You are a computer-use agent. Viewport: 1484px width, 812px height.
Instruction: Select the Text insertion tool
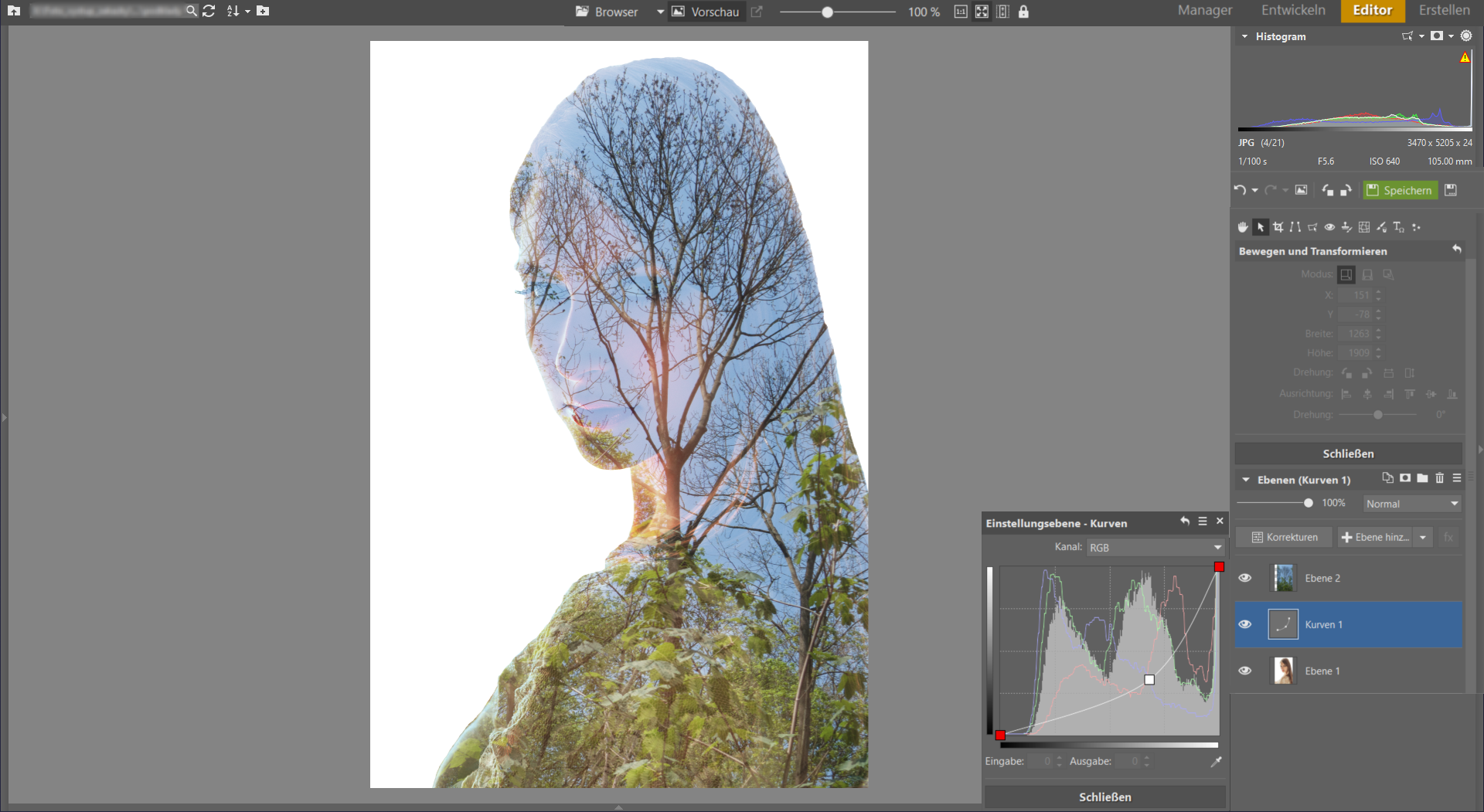[1399, 227]
